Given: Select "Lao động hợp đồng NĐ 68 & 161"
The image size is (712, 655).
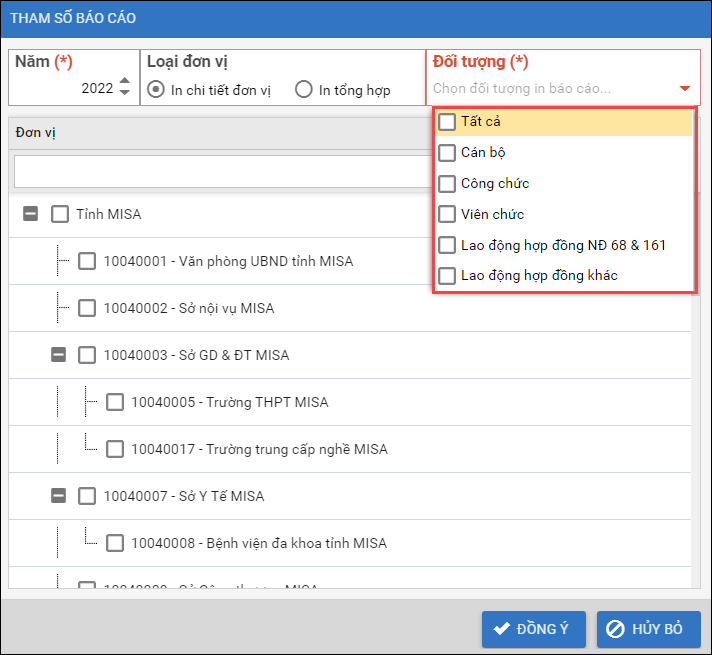Looking at the screenshot, I should click(447, 245).
